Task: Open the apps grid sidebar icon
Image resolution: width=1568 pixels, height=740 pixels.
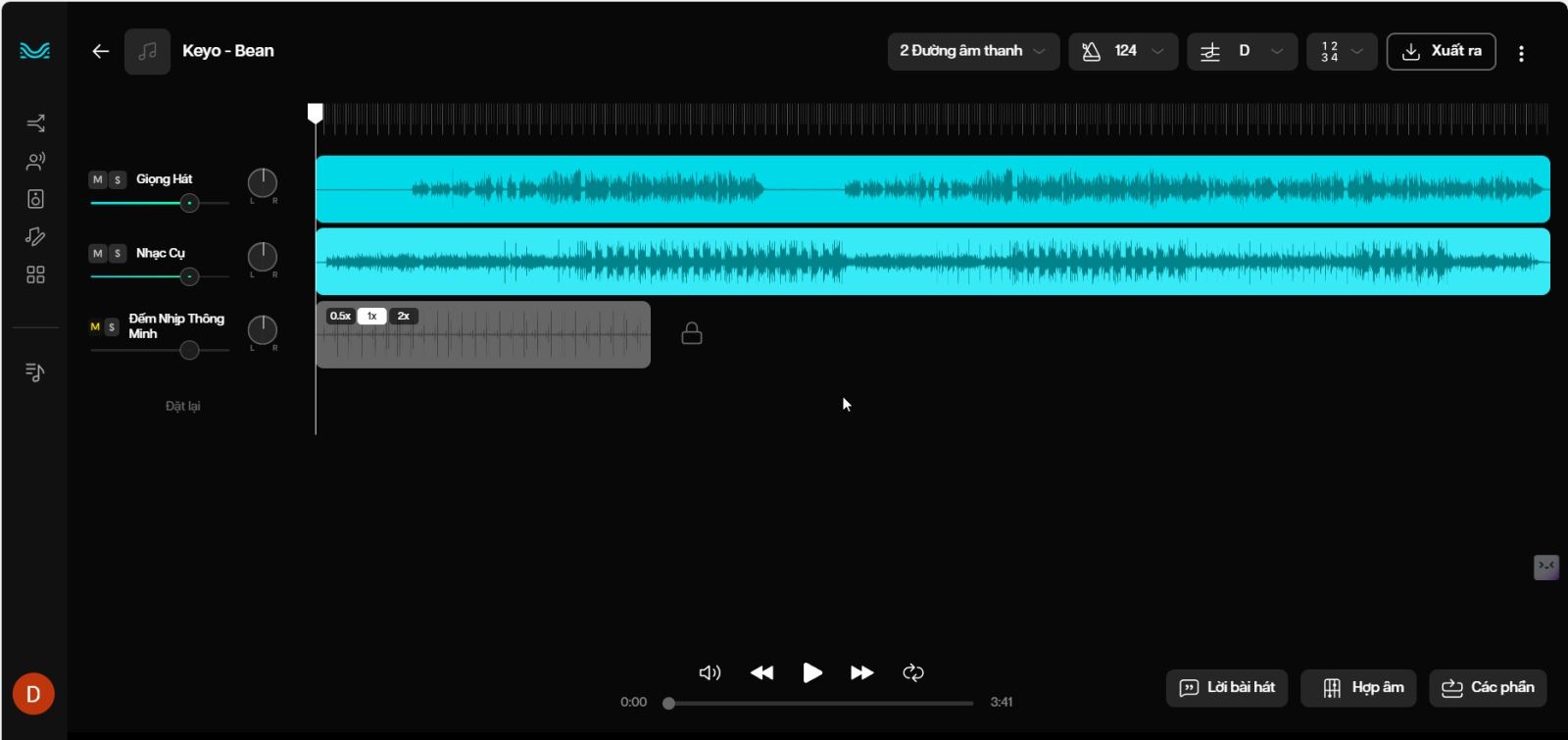Action: [35, 274]
